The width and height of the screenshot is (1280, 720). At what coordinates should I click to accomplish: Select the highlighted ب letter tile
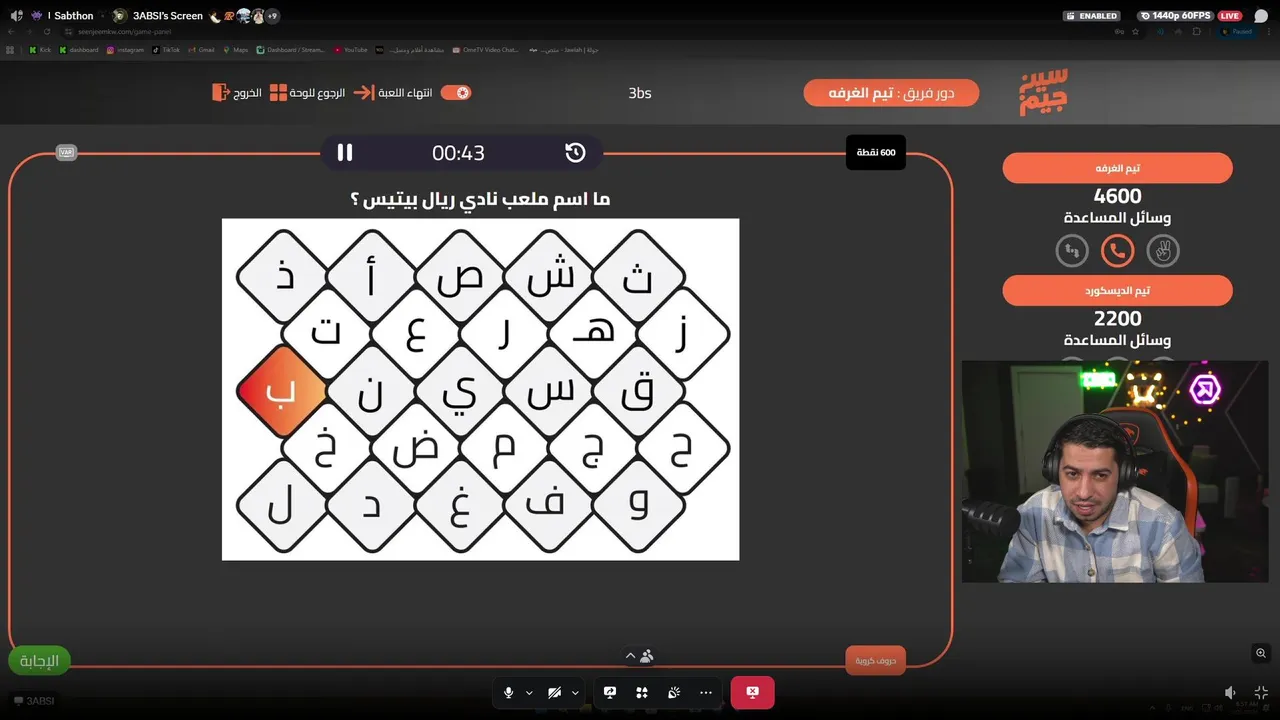tap(282, 391)
